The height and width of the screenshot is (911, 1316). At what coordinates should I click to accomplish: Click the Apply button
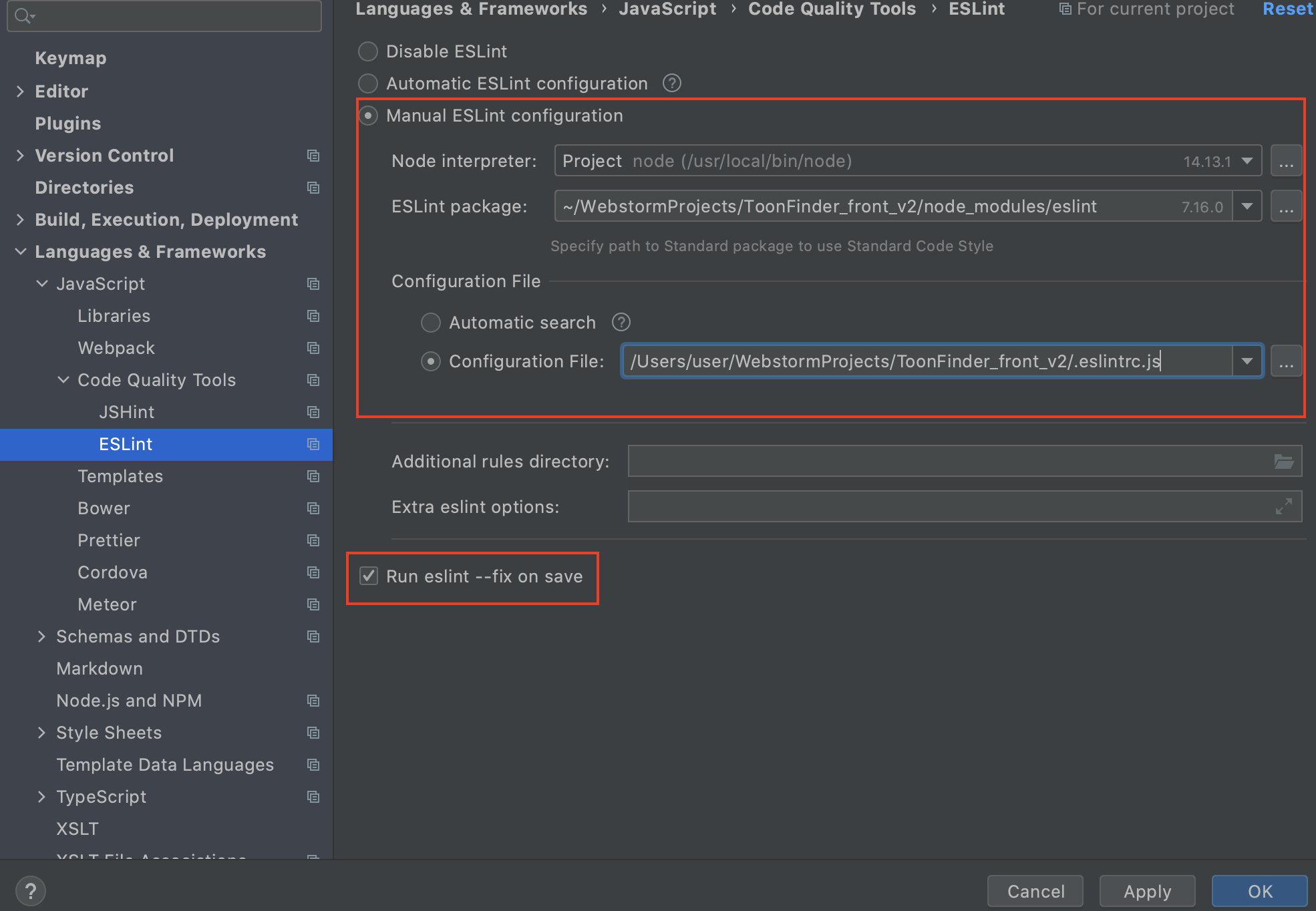click(x=1147, y=891)
